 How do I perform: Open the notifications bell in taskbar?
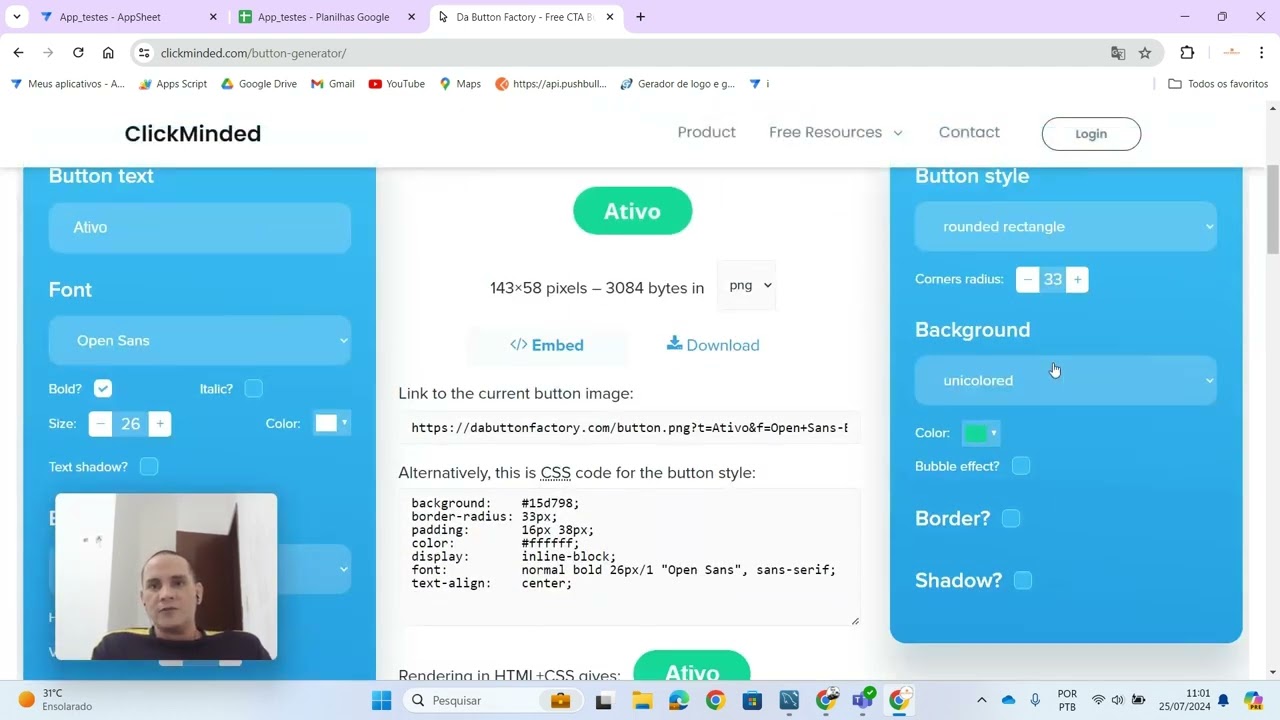pyautogui.click(x=1223, y=700)
